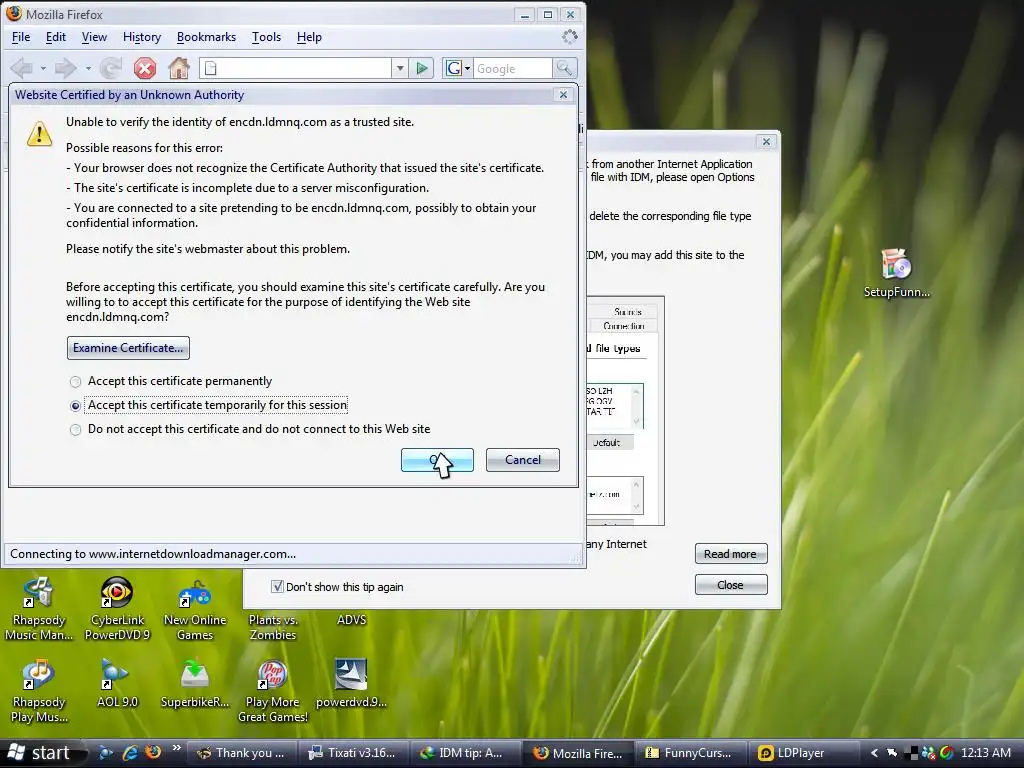Screen dimensions: 1024x768
Task: Open the address bar history dropdown
Action: pos(400,68)
